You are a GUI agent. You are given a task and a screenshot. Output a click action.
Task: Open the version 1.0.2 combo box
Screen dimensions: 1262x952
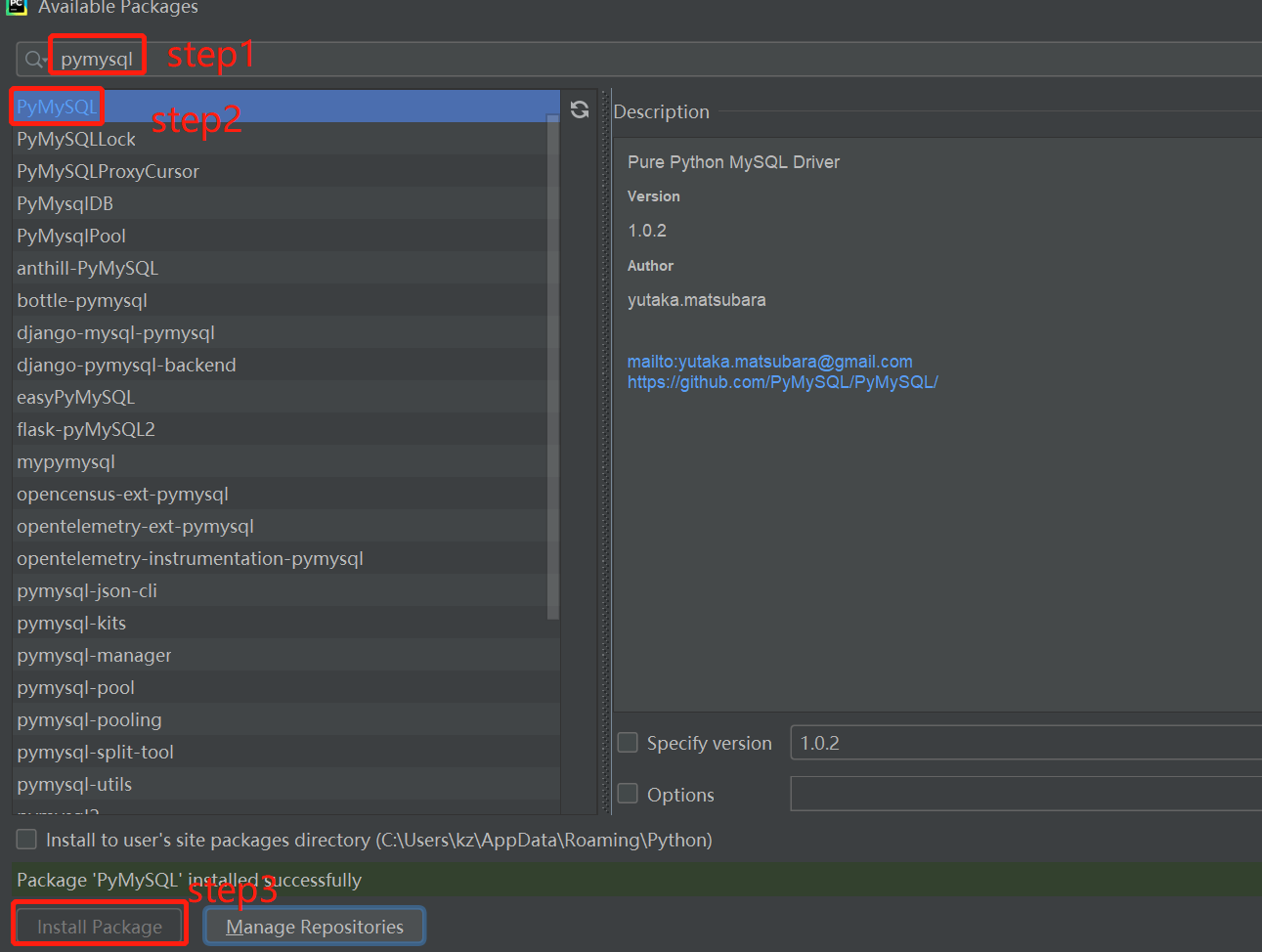(1025, 743)
